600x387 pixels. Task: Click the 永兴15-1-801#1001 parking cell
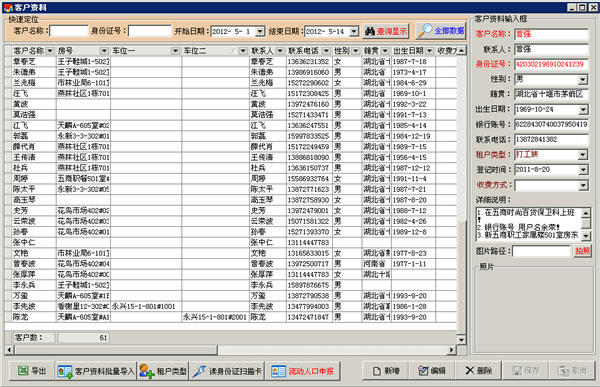146,306
